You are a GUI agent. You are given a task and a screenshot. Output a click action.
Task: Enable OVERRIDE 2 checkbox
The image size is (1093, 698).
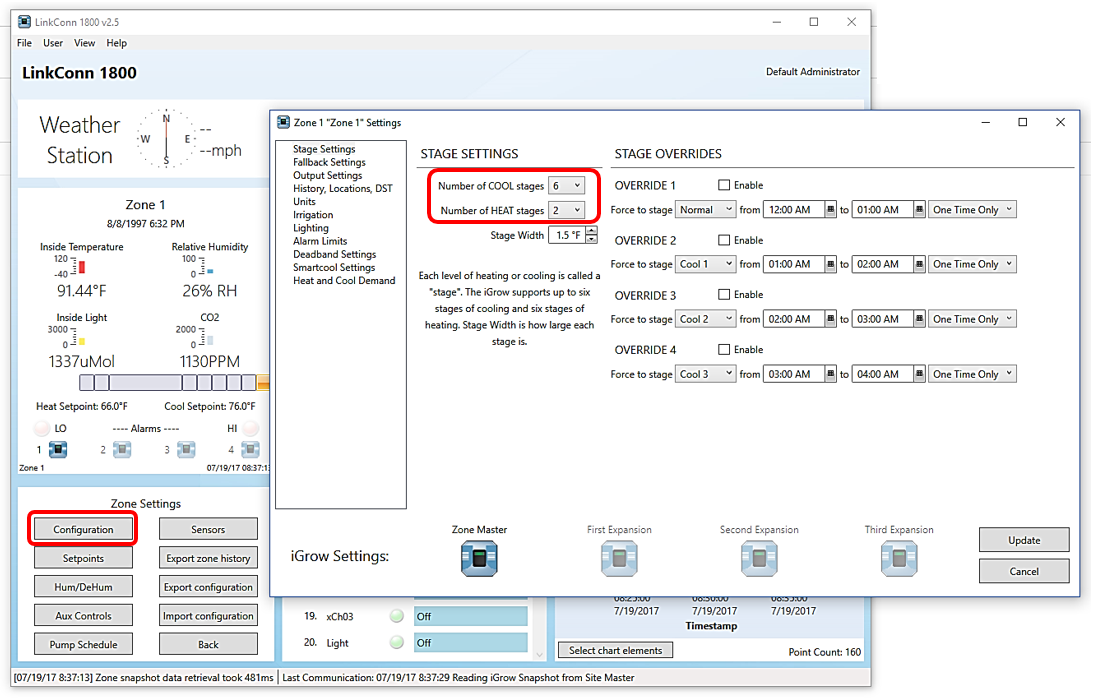pyautogui.click(x=724, y=240)
